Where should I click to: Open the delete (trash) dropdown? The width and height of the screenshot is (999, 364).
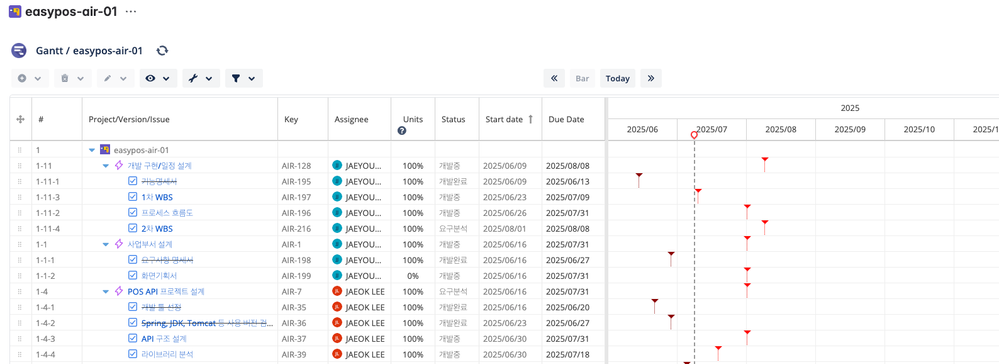tap(72, 78)
